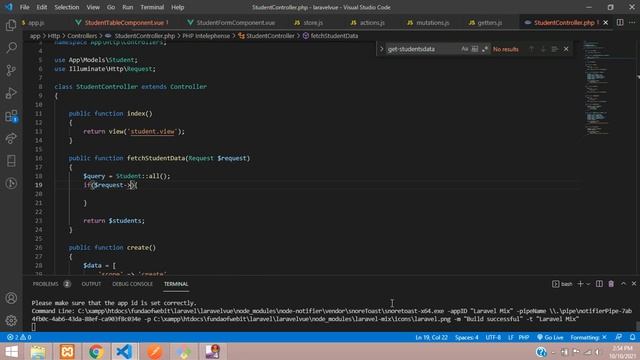Open the Edit menu
The width and height of the screenshot is (640, 360).
42,7
